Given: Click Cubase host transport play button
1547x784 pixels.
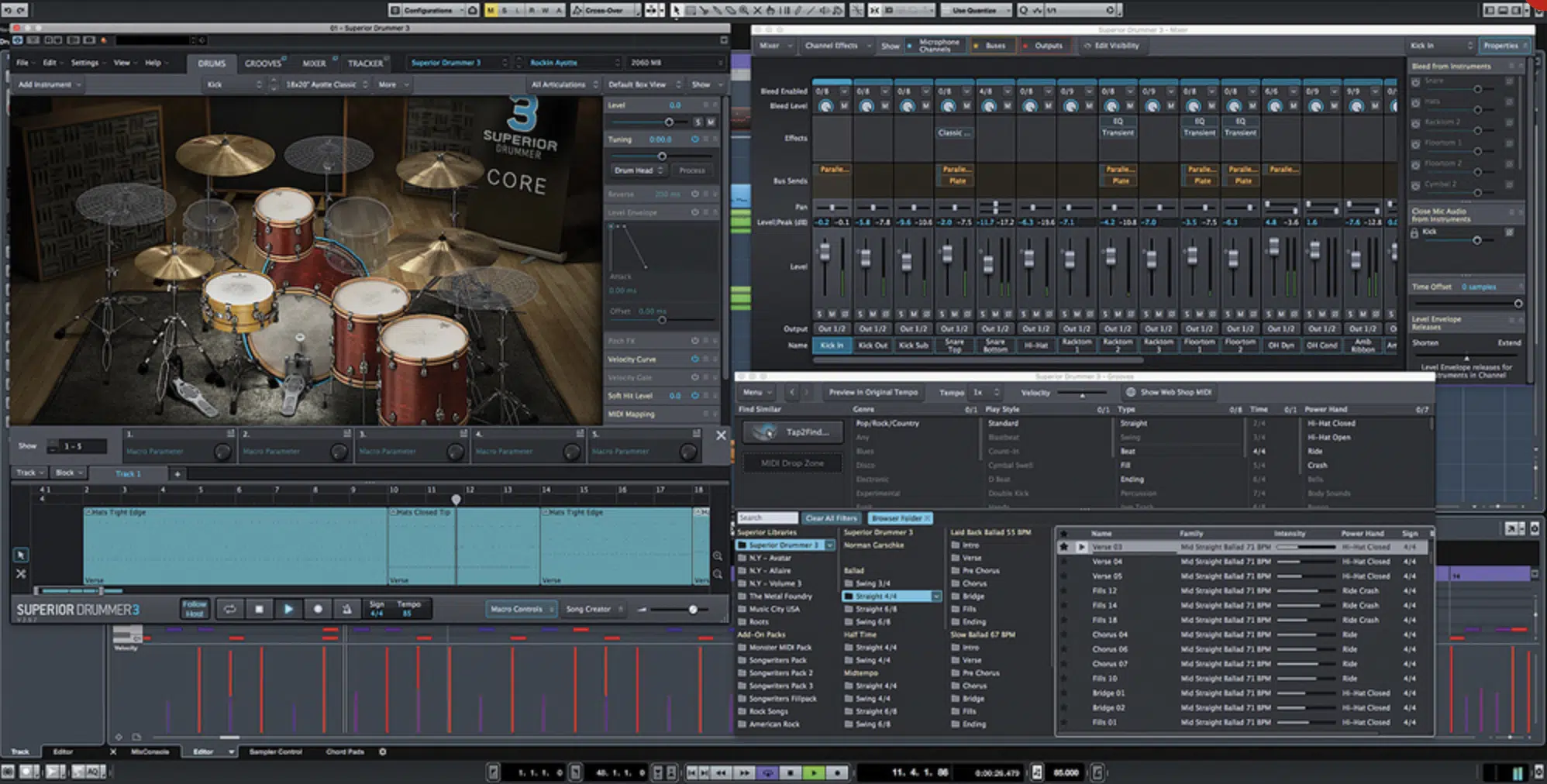Looking at the screenshot, I should pyautogui.click(x=813, y=772).
